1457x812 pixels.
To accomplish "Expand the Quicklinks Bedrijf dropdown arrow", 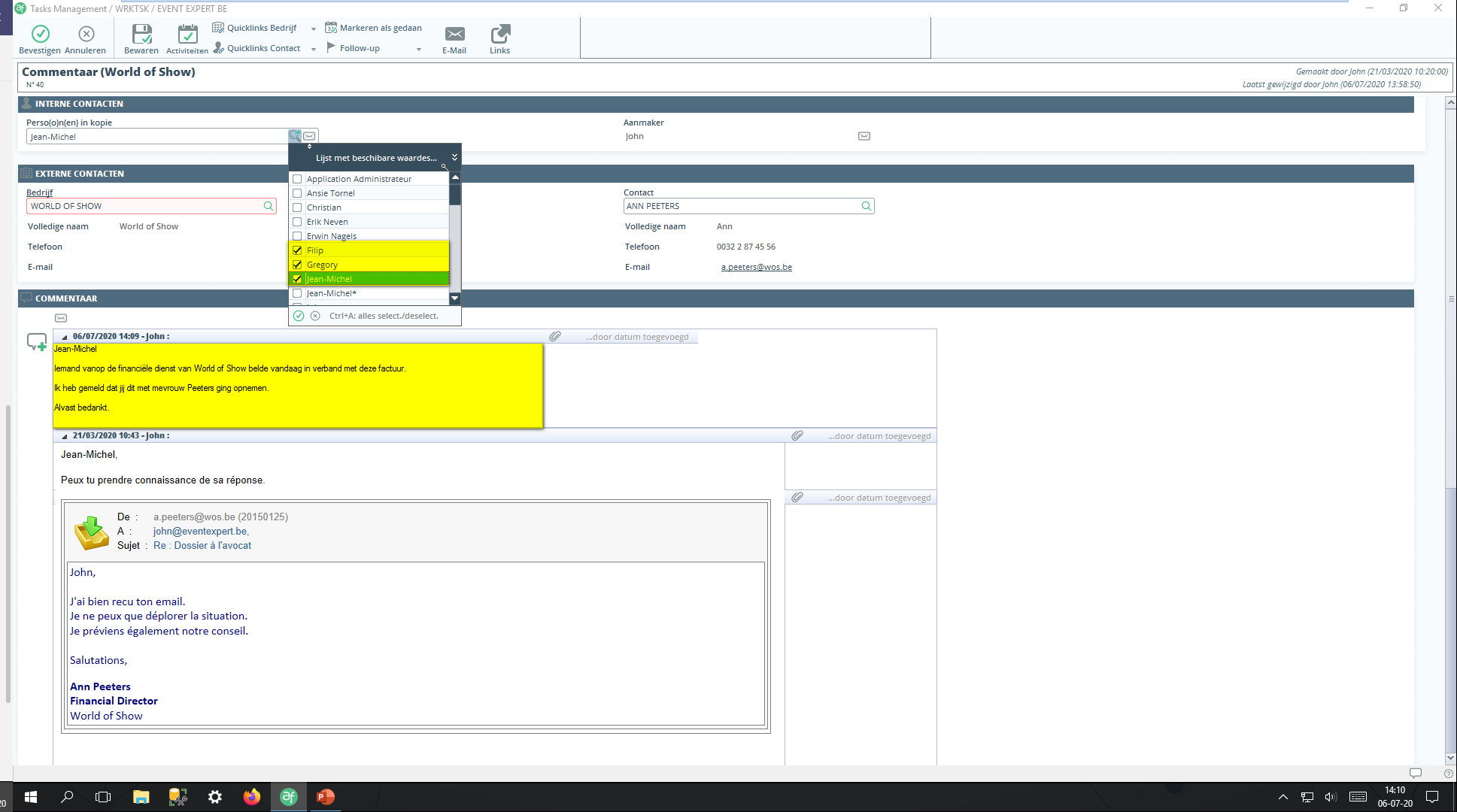I will (314, 29).
